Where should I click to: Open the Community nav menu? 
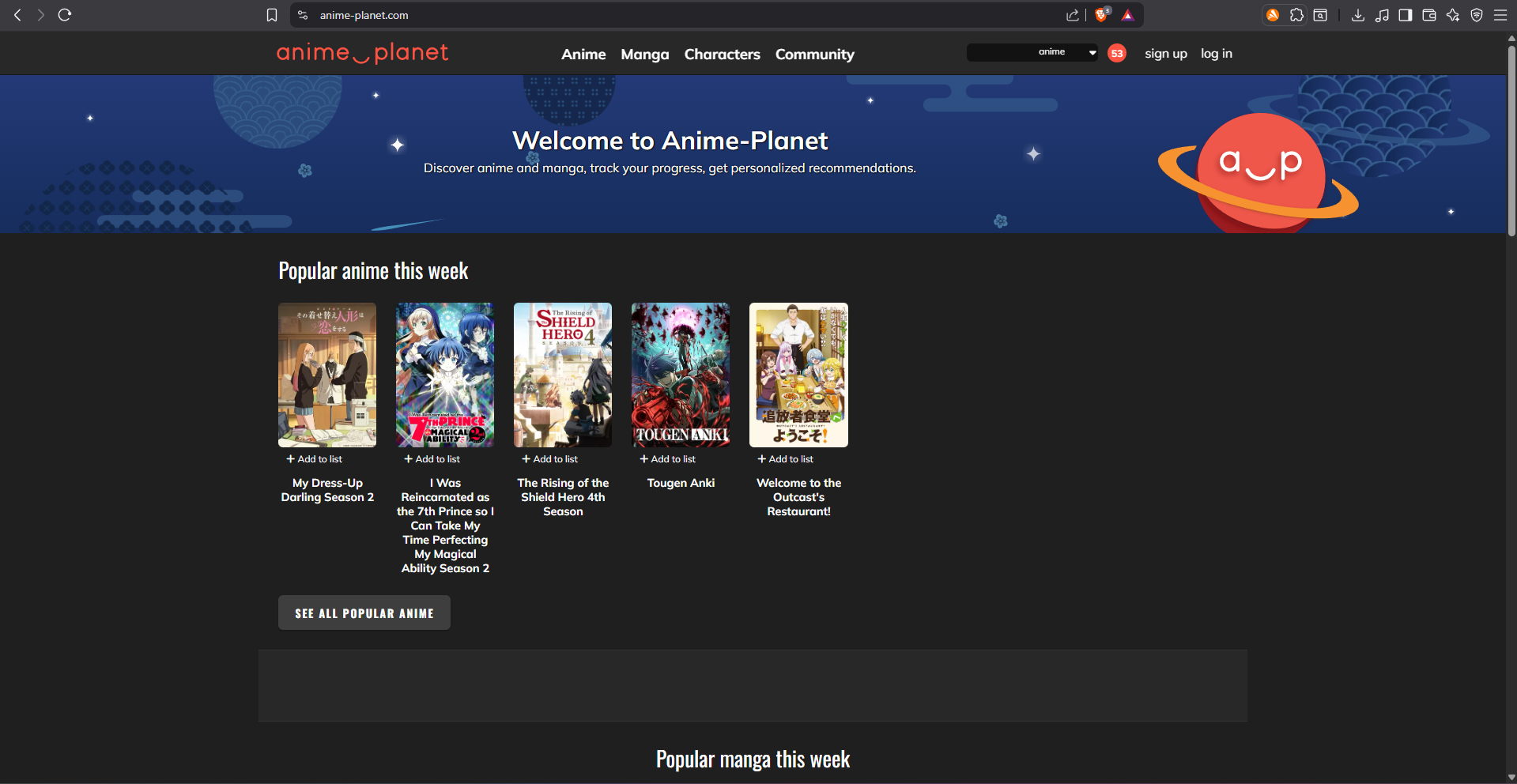815,54
